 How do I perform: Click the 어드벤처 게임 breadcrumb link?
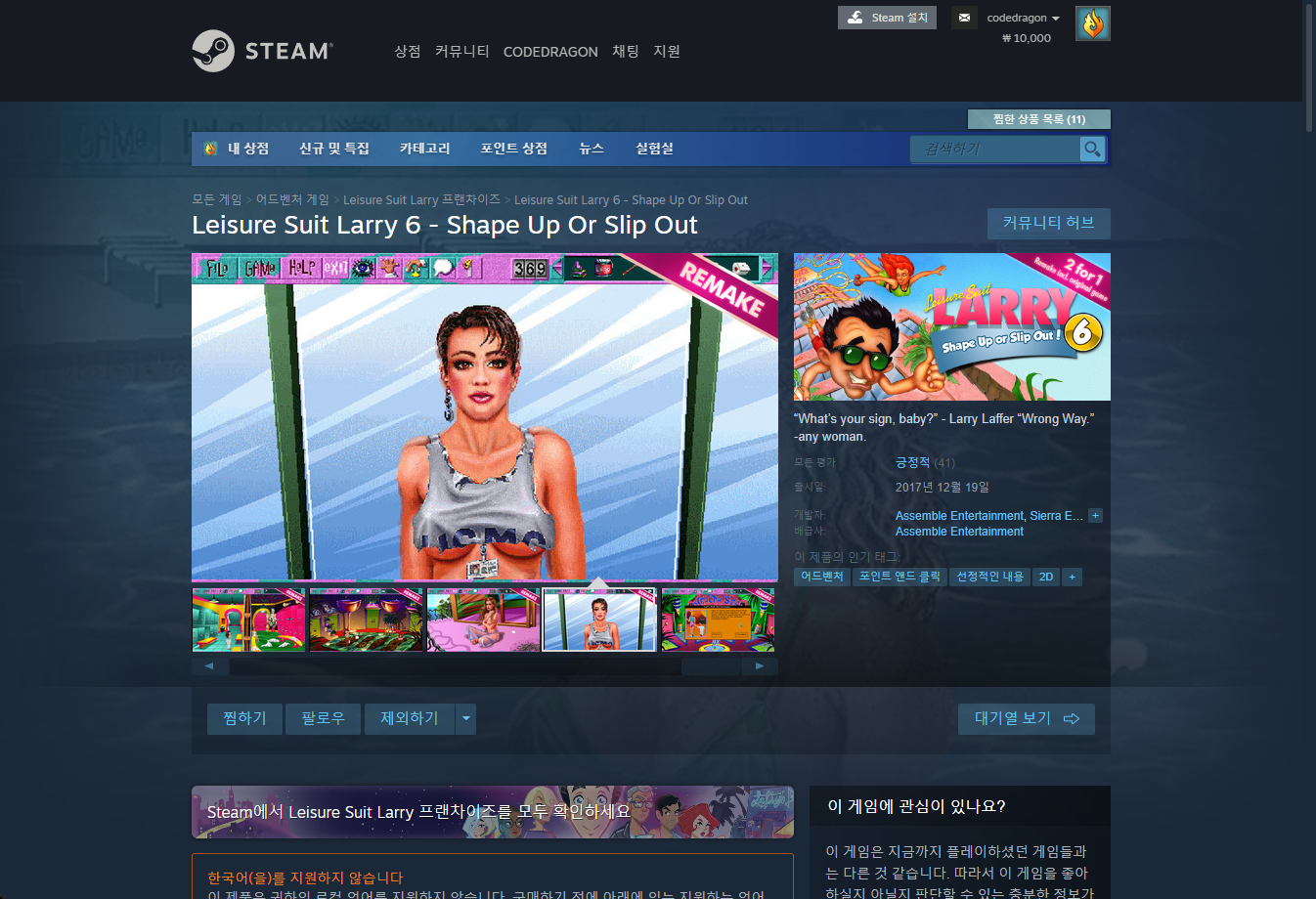[292, 199]
